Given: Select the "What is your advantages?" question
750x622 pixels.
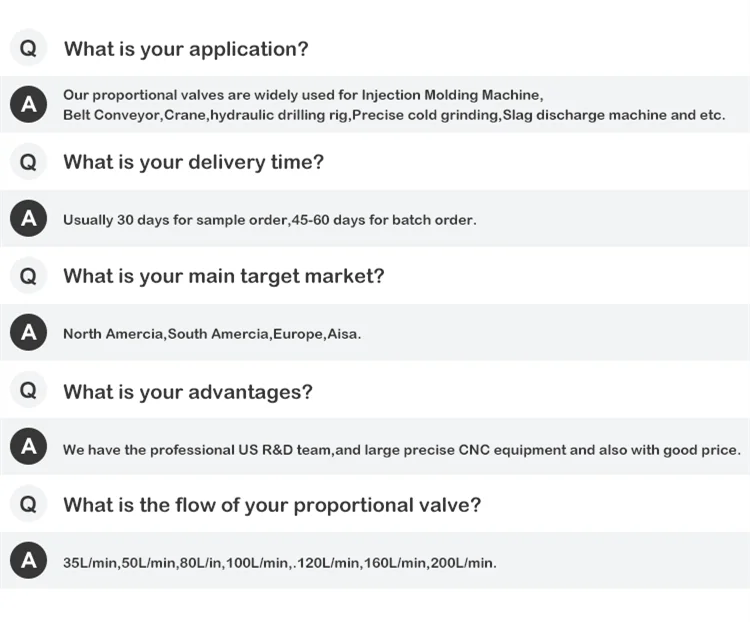Looking at the screenshot, I should pos(188,392).
